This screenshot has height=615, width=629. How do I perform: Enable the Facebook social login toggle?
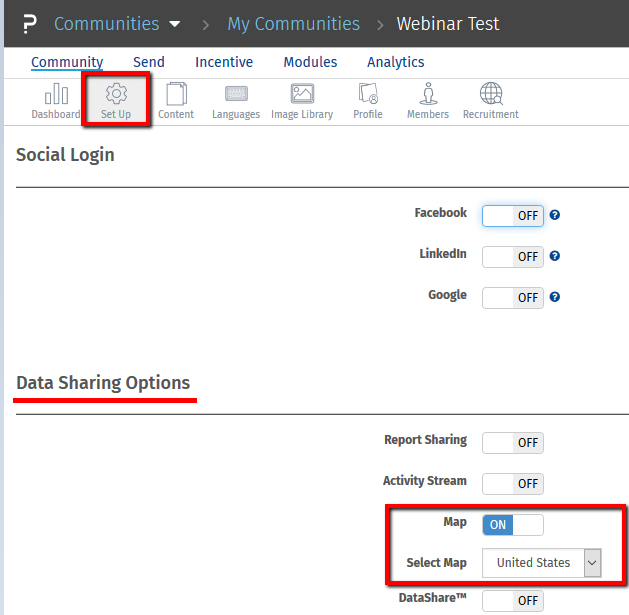point(513,215)
